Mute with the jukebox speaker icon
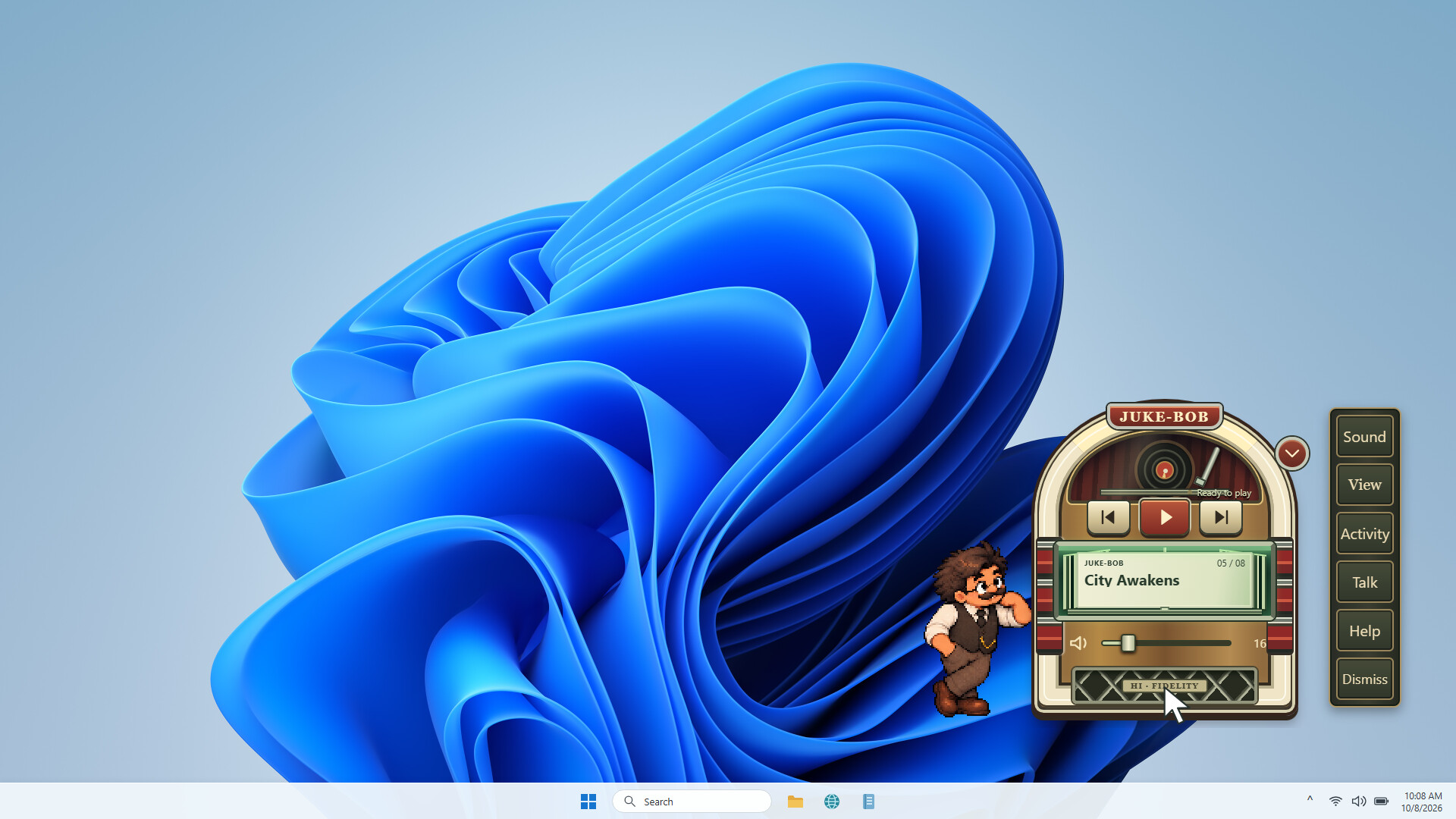The width and height of the screenshot is (1456, 819). point(1078,643)
